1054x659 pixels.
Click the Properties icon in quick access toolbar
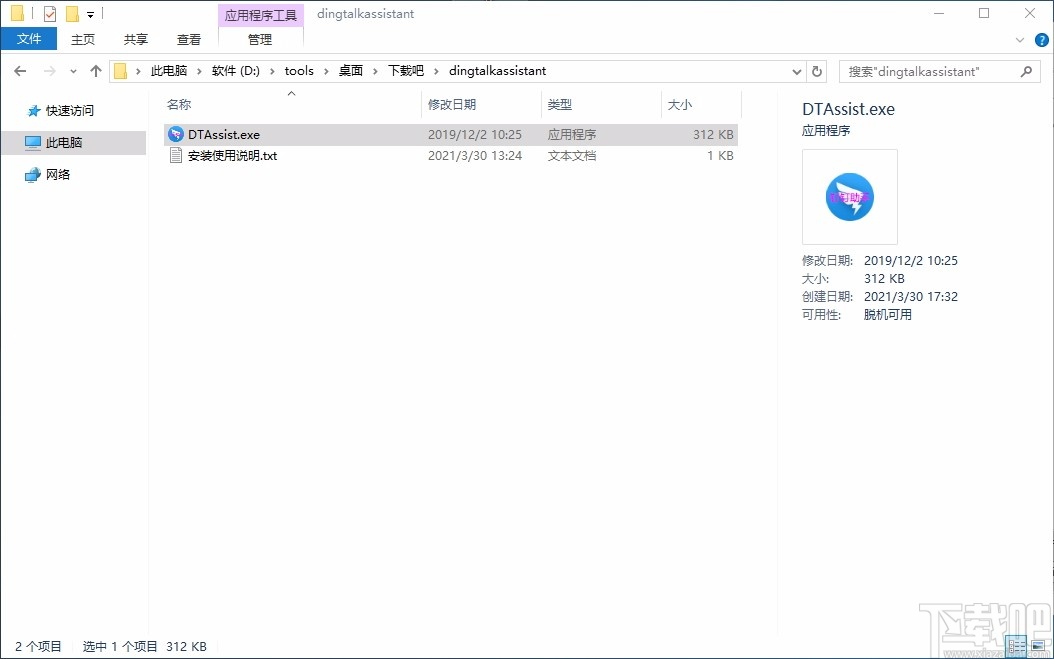(49, 12)
